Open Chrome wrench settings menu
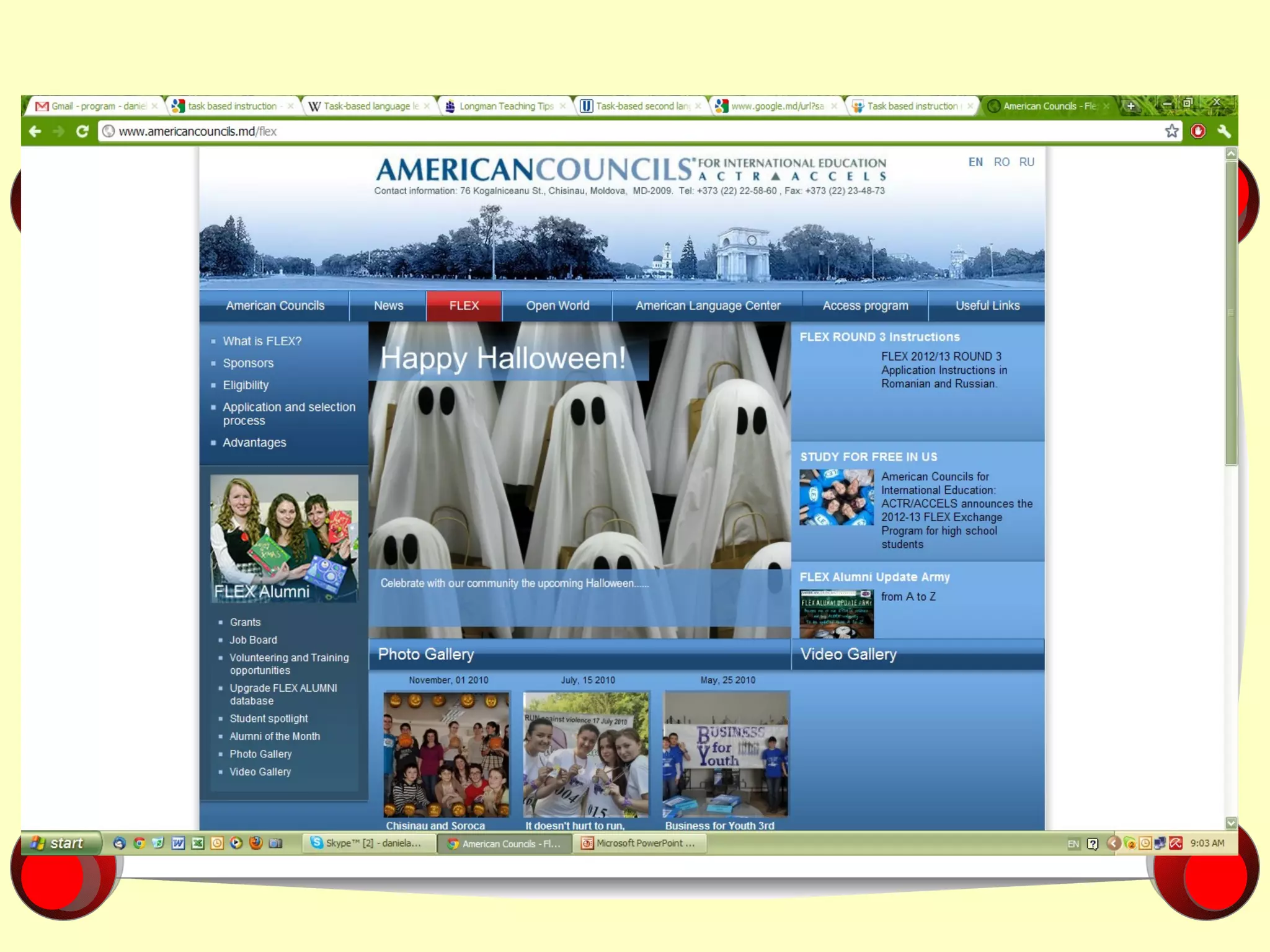Screen dimensions: 1270x952 [1223, 131]
